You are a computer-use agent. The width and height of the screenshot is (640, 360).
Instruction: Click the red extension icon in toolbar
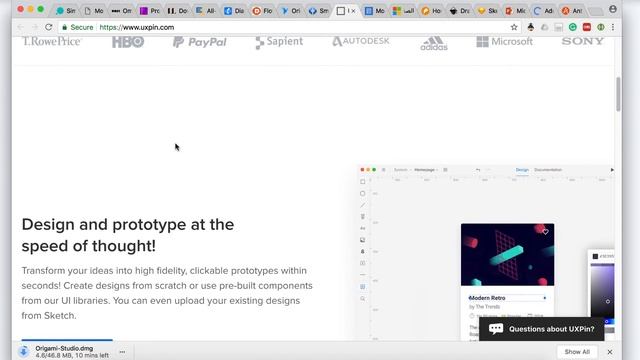(587, 27)
